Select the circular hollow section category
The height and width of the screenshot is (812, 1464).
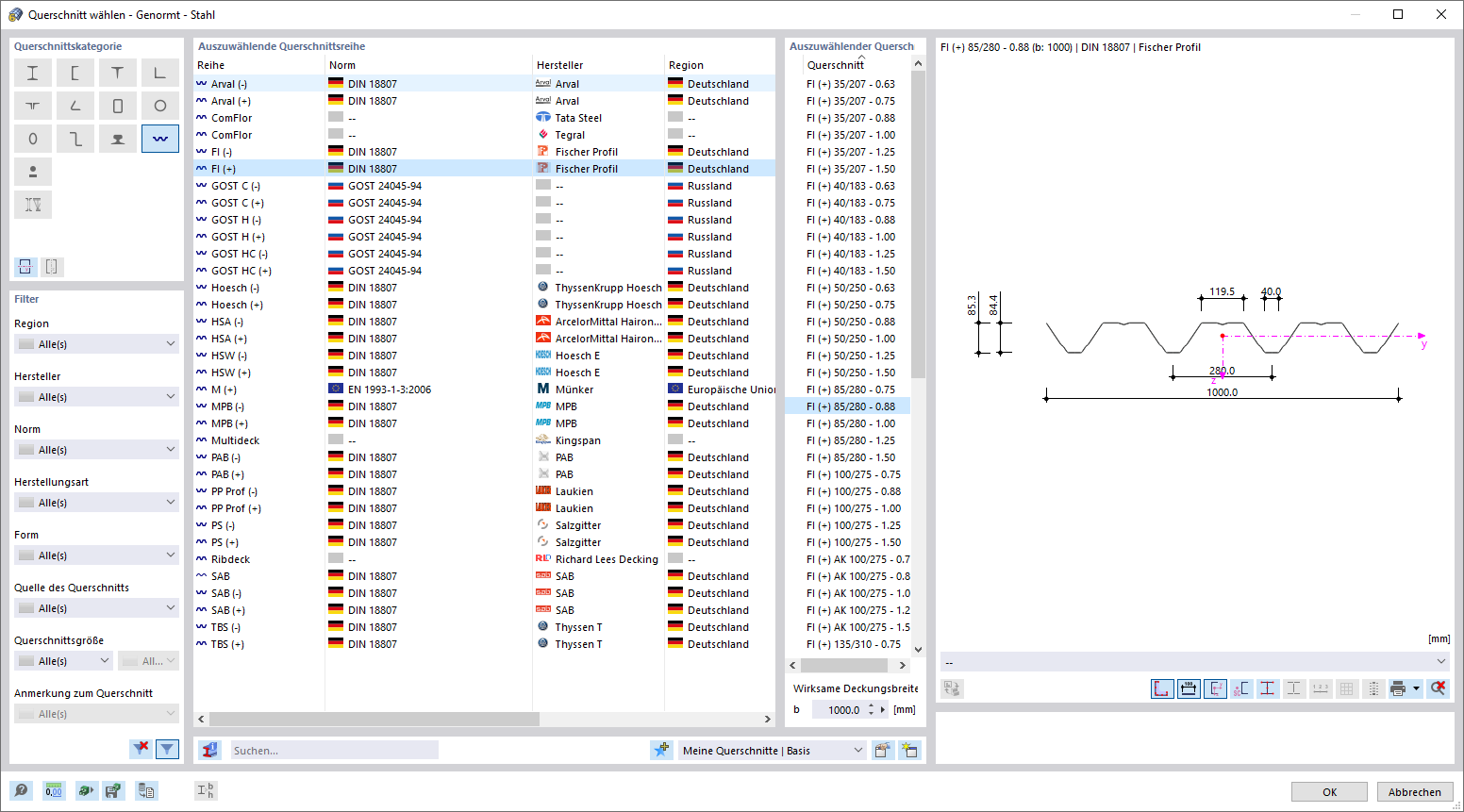[x=160, y=106]
